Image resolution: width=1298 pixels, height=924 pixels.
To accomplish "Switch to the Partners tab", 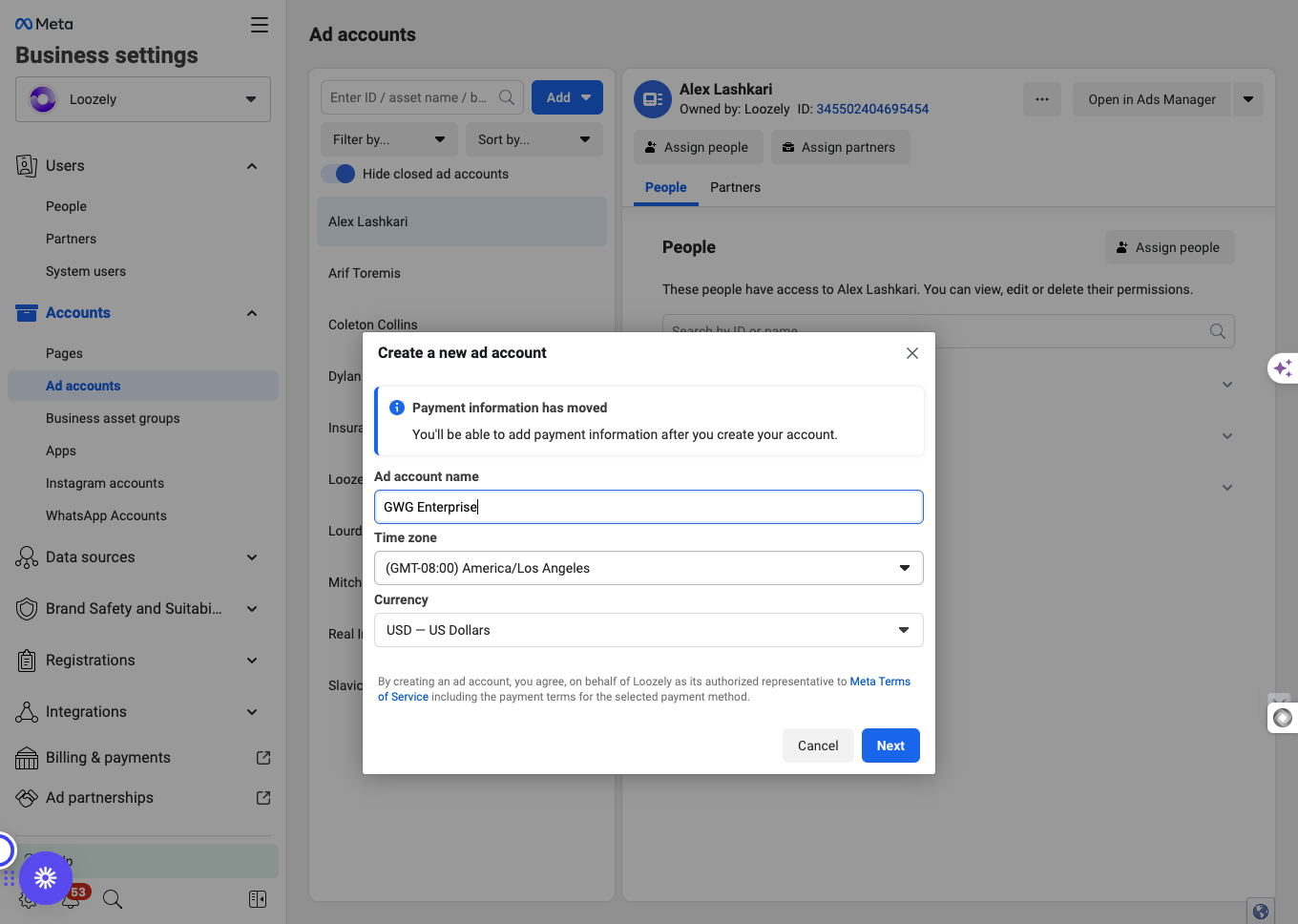I will [x=735, y=187].
